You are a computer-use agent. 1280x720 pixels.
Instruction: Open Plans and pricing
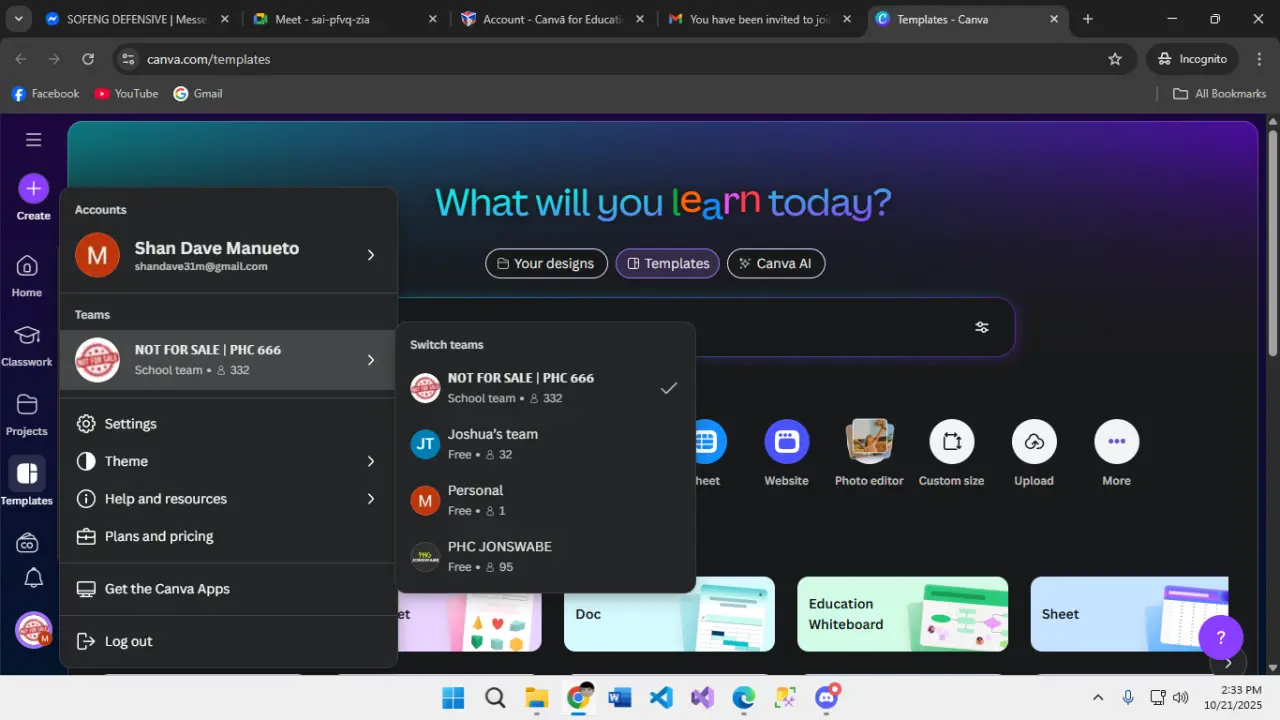pyautogui.click(x=228, y=536)
